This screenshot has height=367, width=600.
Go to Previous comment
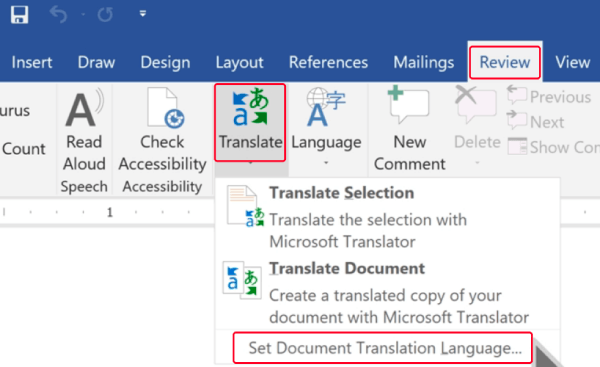[x=549, y=96]
